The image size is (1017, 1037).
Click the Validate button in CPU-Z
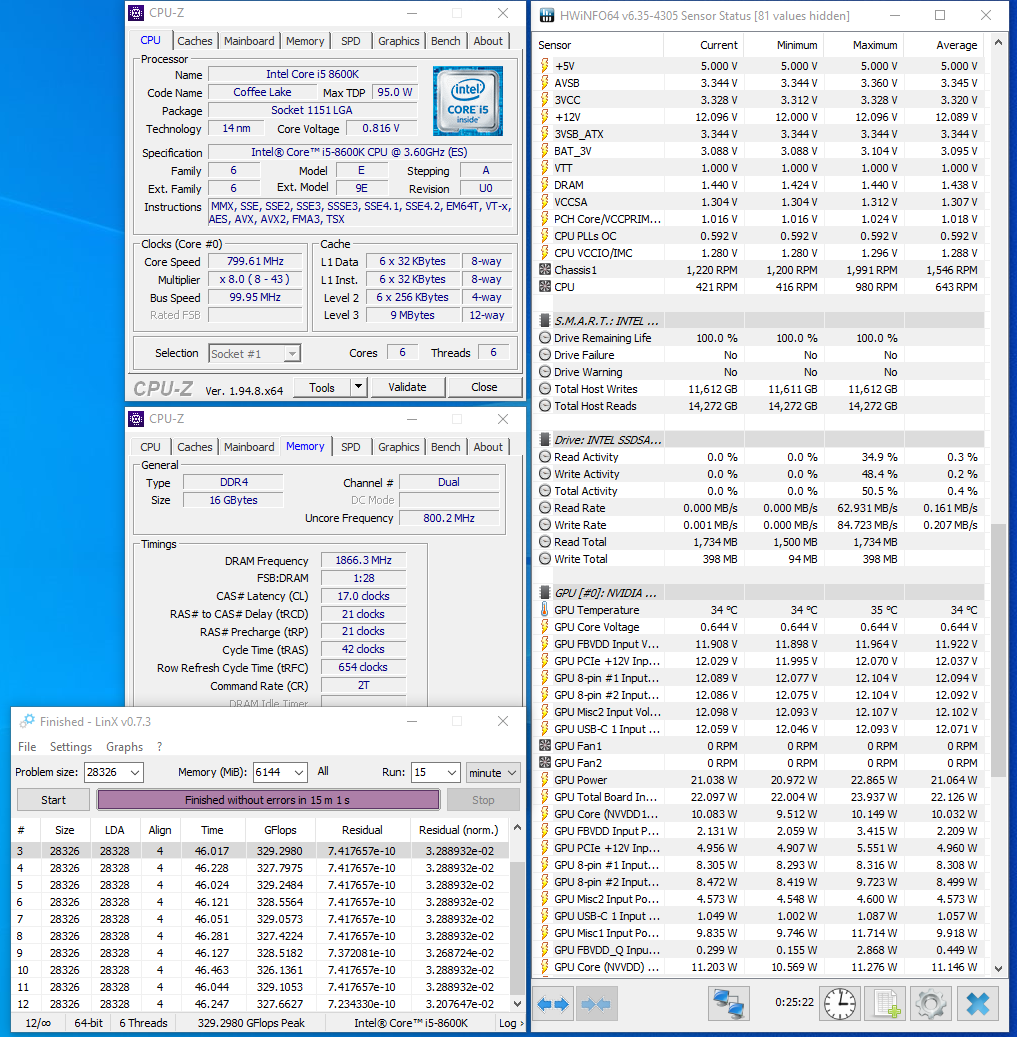tap(407, 387)
